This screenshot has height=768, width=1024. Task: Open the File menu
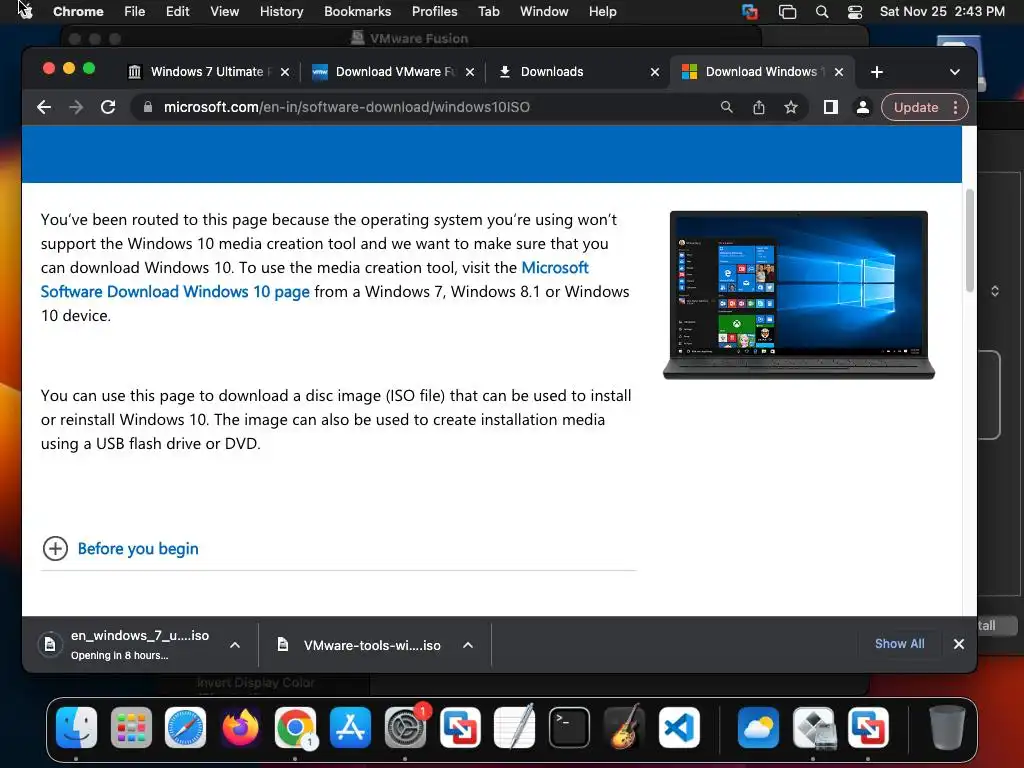point(135,11)
